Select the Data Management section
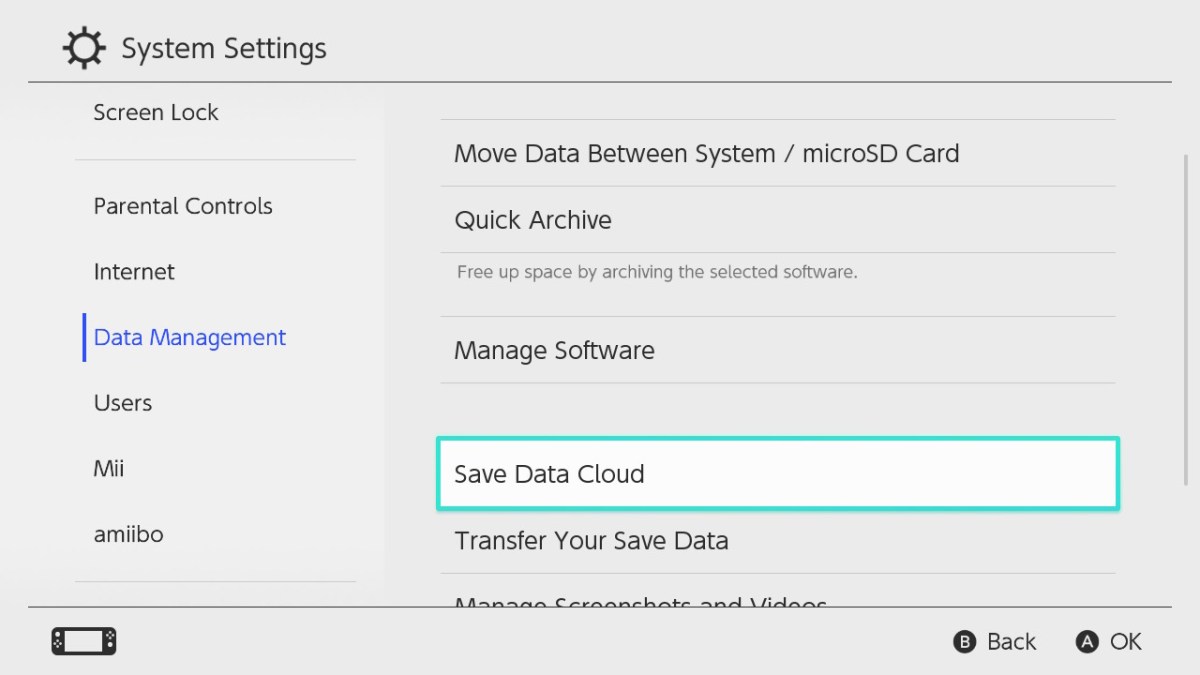 point(189,337)
